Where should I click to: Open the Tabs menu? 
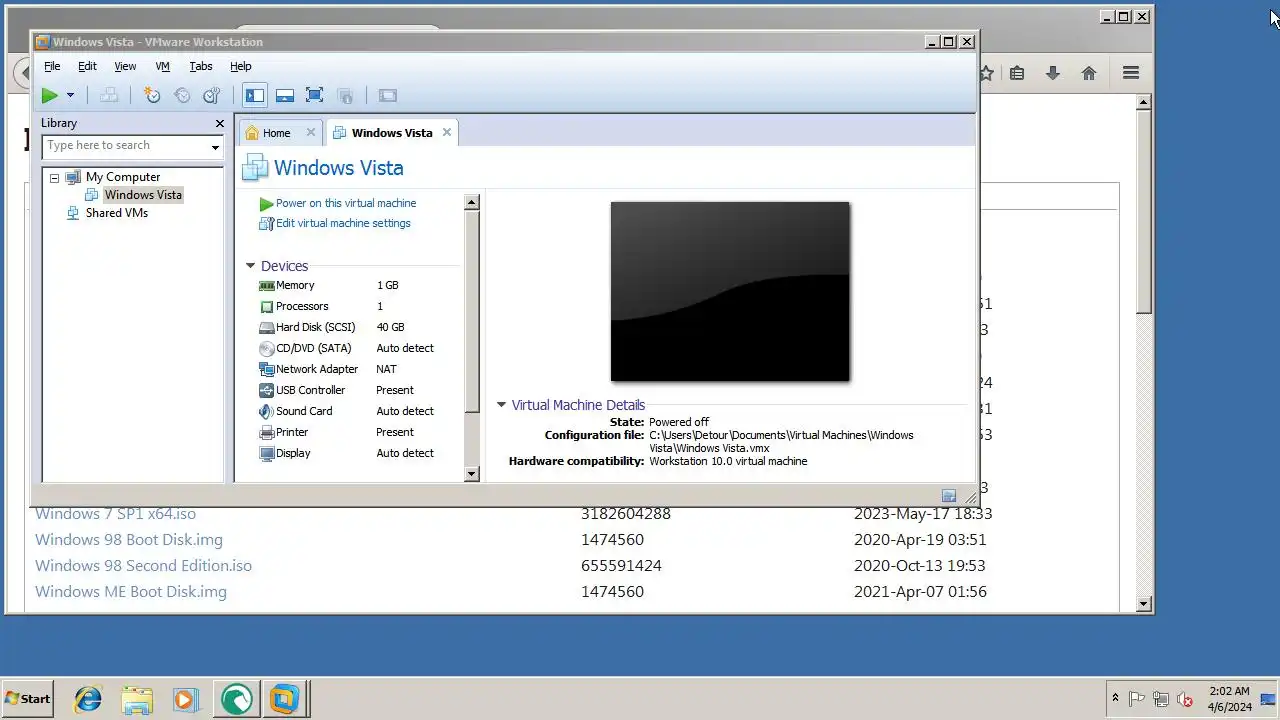(x=201, y=66)
